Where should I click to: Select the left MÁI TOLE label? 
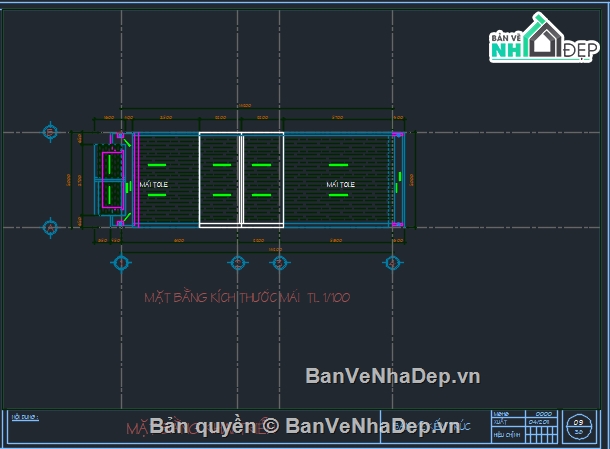coord(154,185)
